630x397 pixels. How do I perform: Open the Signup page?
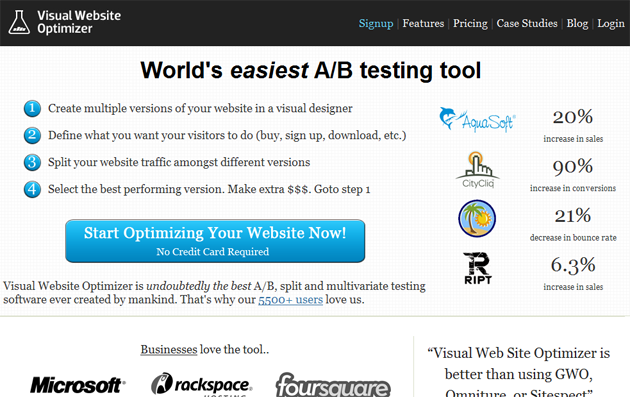tap(376, 23)
